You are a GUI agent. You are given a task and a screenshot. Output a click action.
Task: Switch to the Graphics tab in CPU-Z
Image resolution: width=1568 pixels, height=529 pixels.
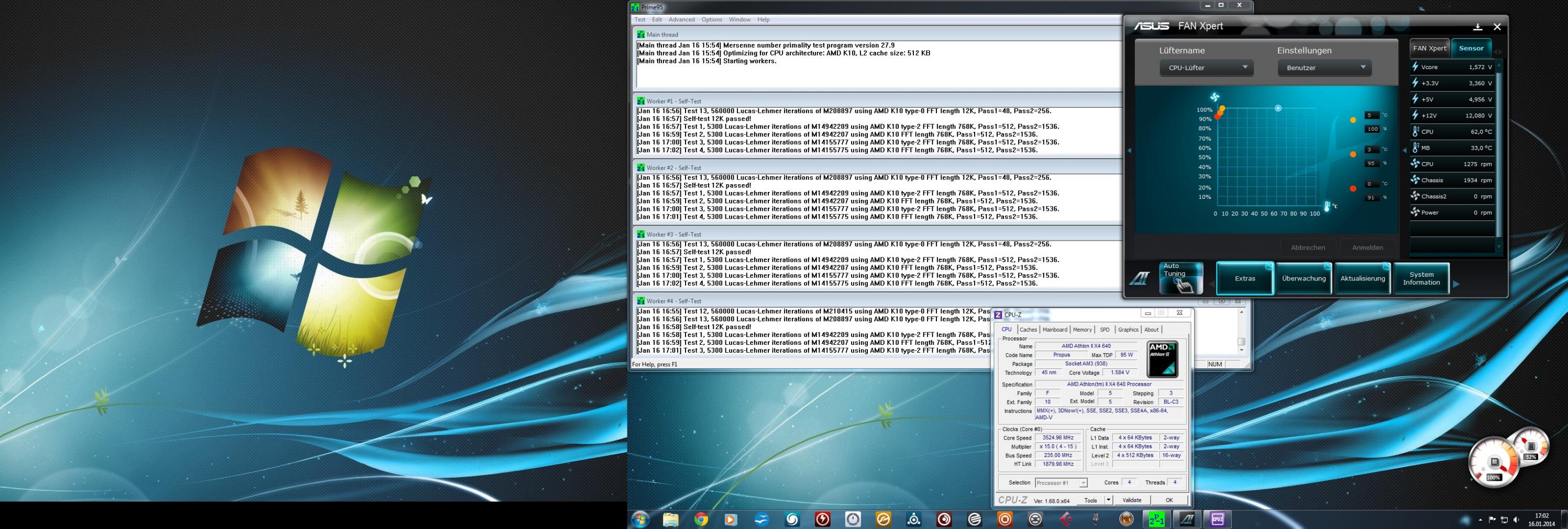click(1128, 330)
